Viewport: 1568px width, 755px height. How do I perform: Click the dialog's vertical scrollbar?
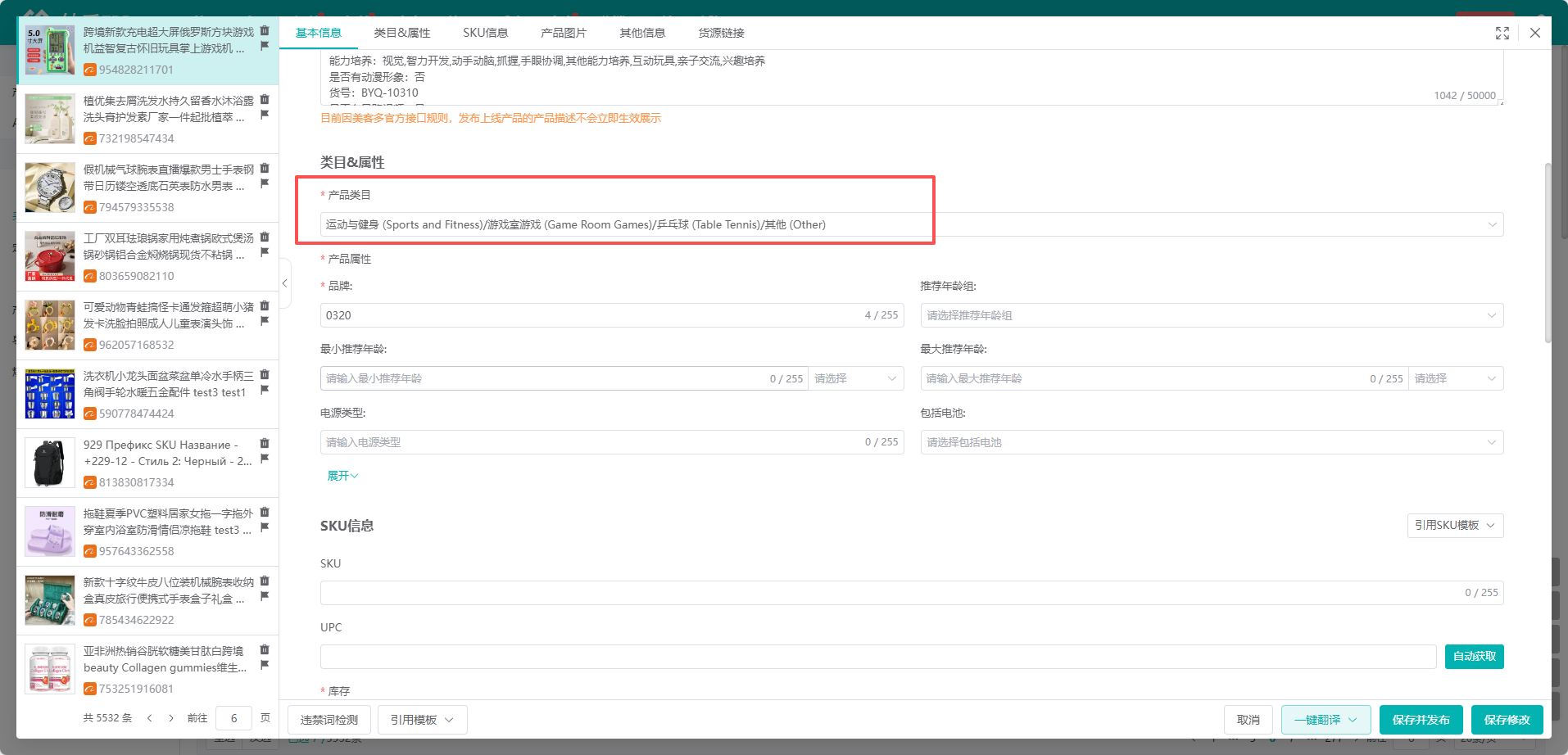pos(1548,254)
